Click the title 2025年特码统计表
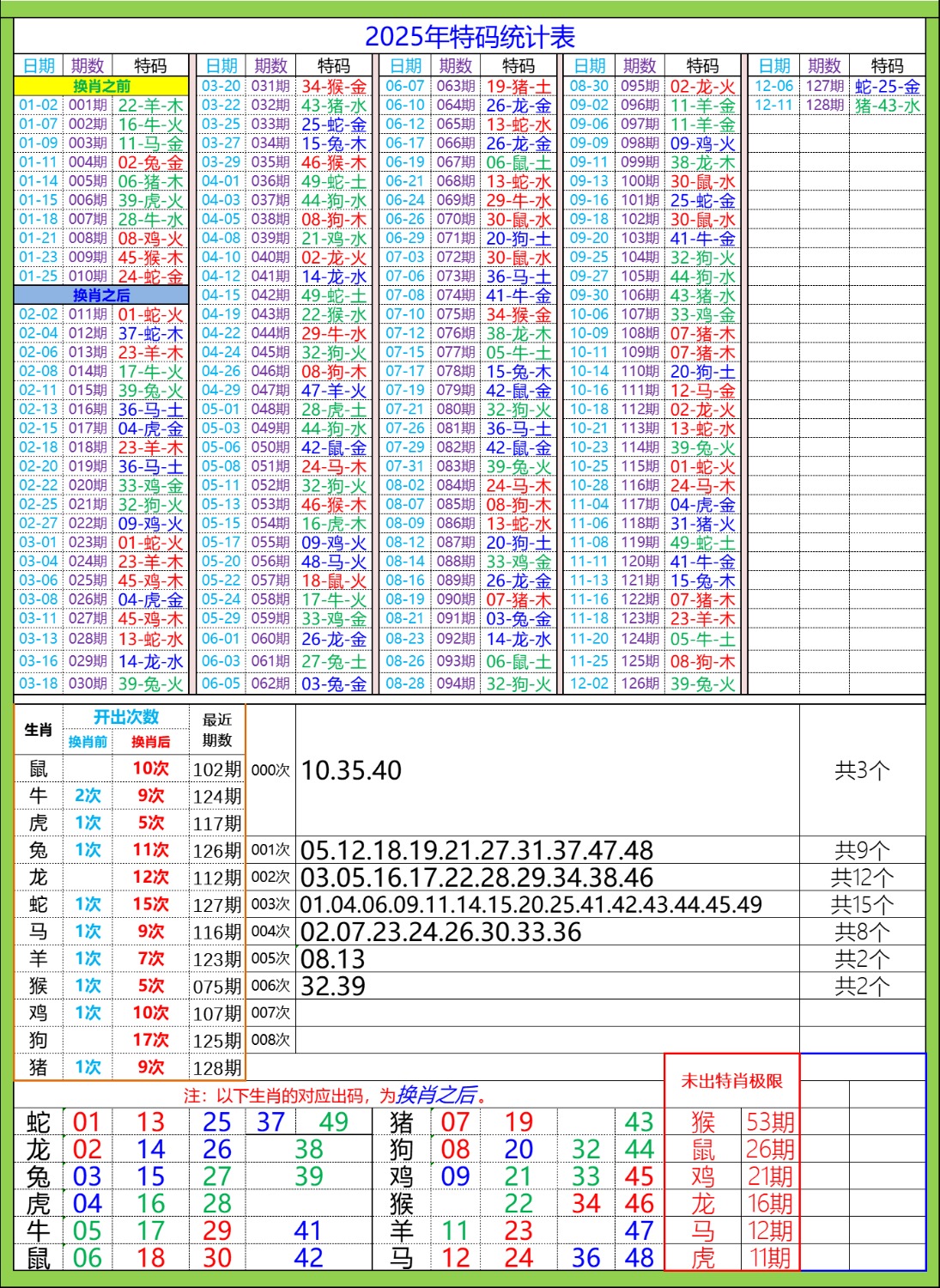Viewport: 940px width, 1288px height. click(x=470, y=37)
